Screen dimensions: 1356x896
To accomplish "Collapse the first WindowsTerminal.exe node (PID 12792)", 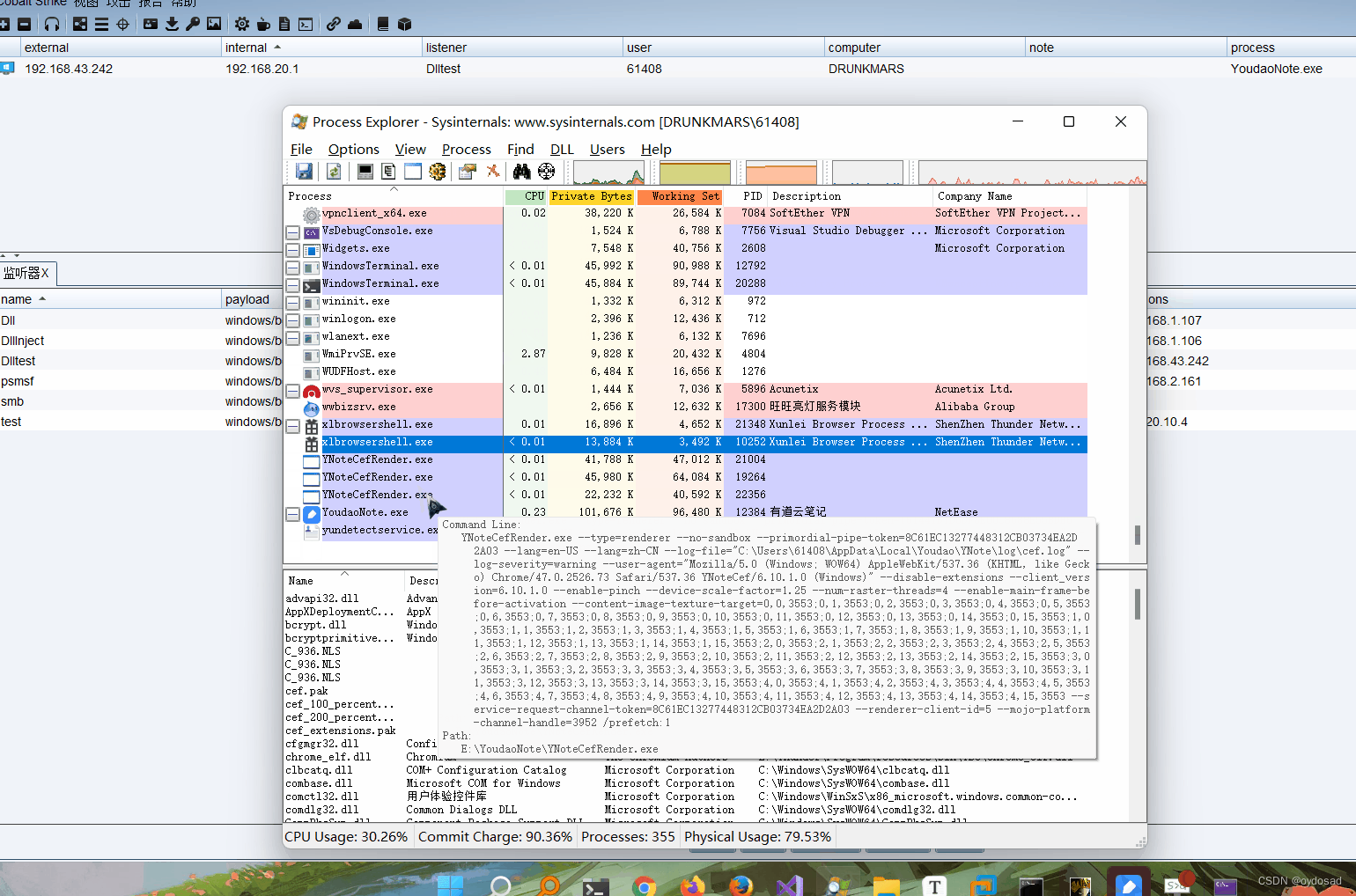I will tap(292, 268).
